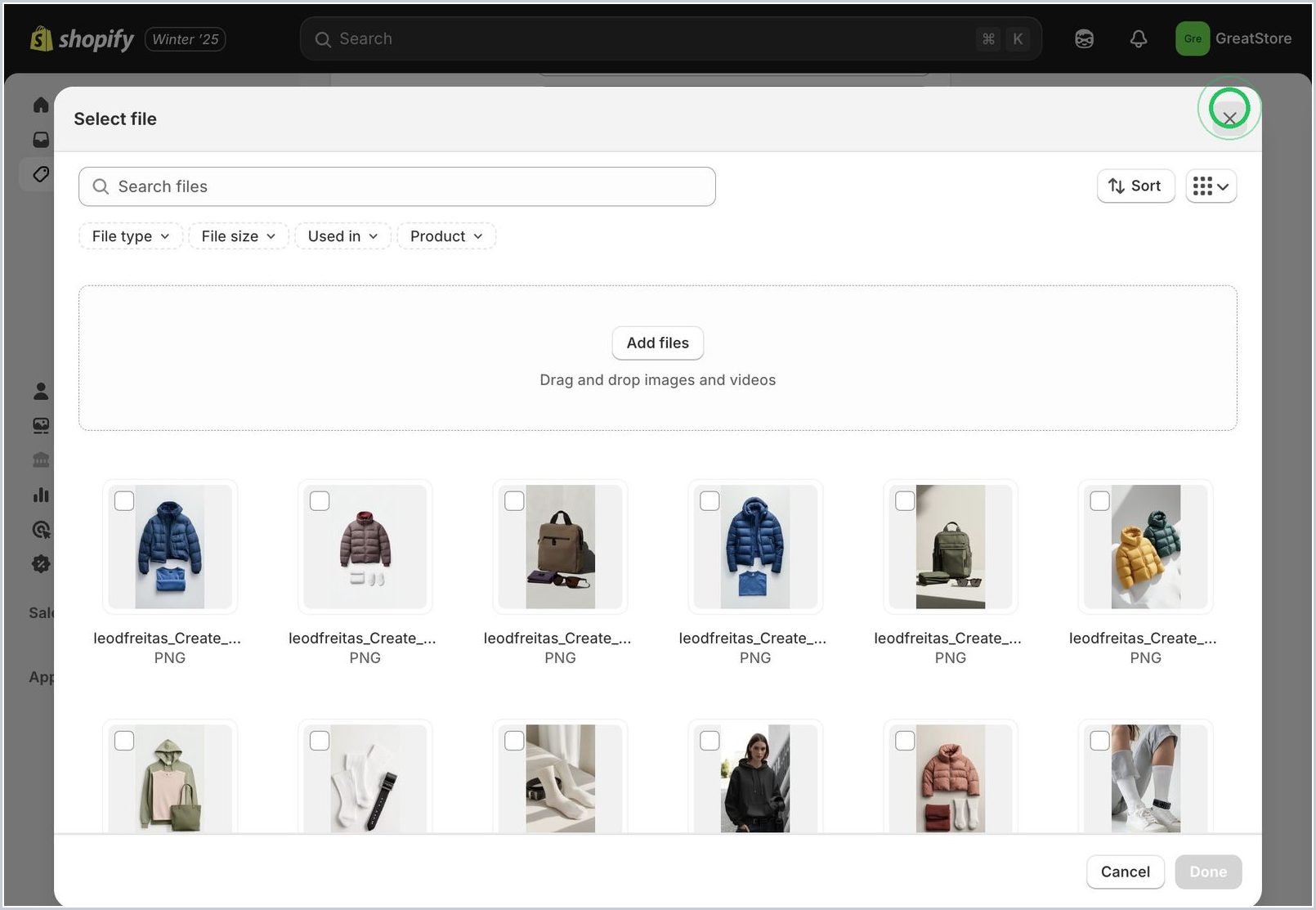The width and height of the screenshot is (1316, 910).
Task: Open Orders inbox icon in sidebar
Action: [x=41, y=140]
